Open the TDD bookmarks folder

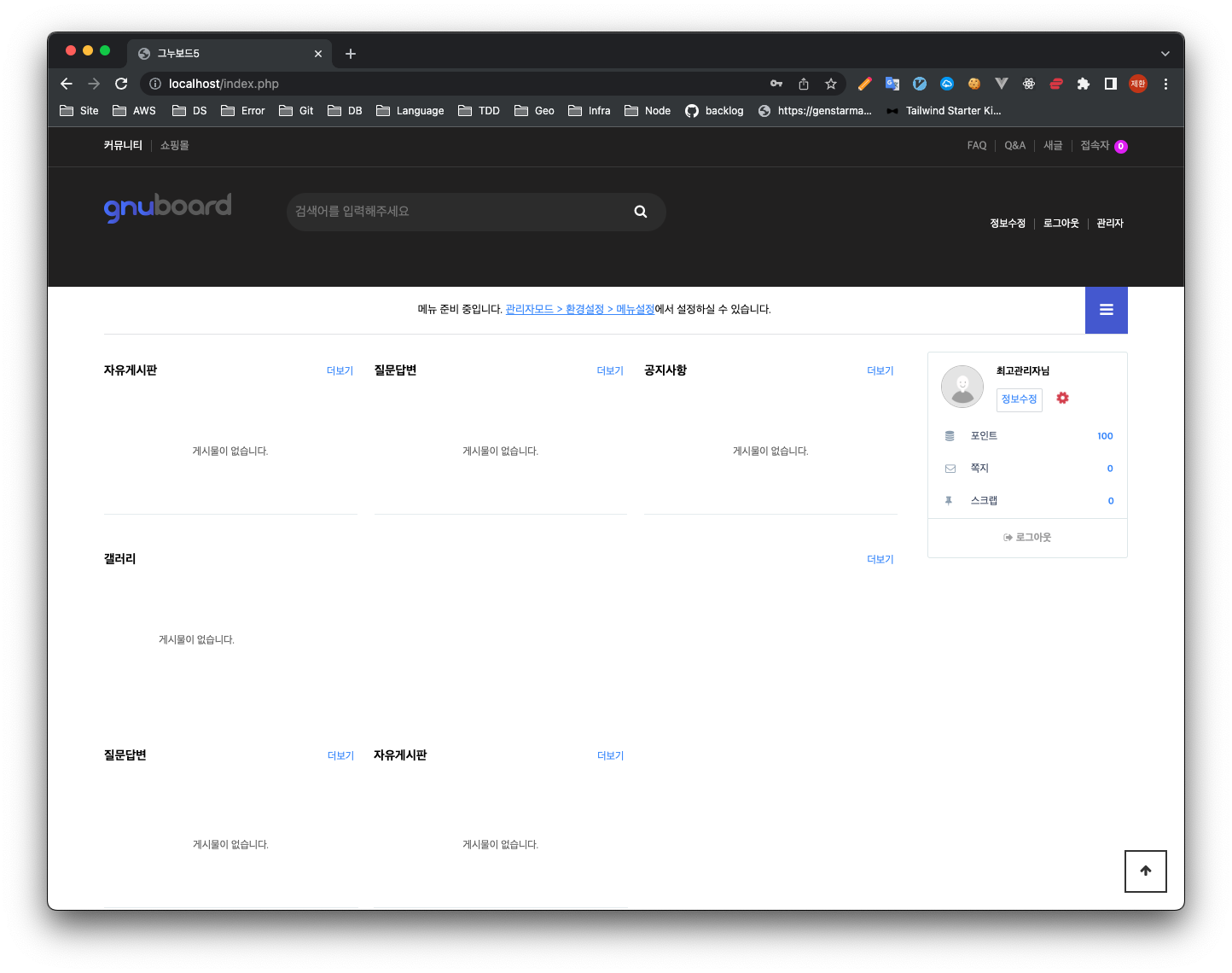coord(479,111)
